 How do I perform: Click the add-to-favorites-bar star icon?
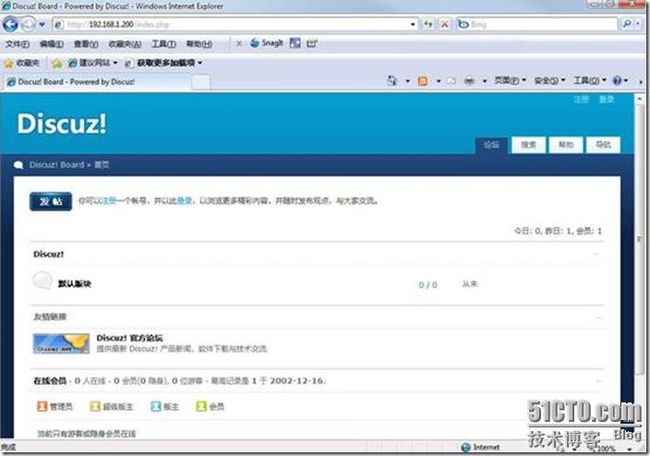(x=57, y=63)
